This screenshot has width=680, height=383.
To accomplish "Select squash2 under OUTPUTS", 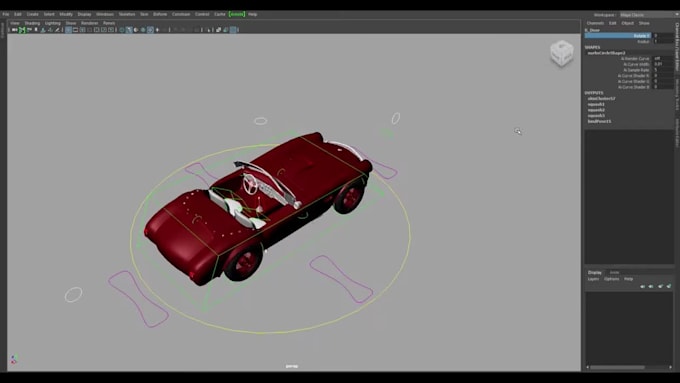I will click(596, 110).
